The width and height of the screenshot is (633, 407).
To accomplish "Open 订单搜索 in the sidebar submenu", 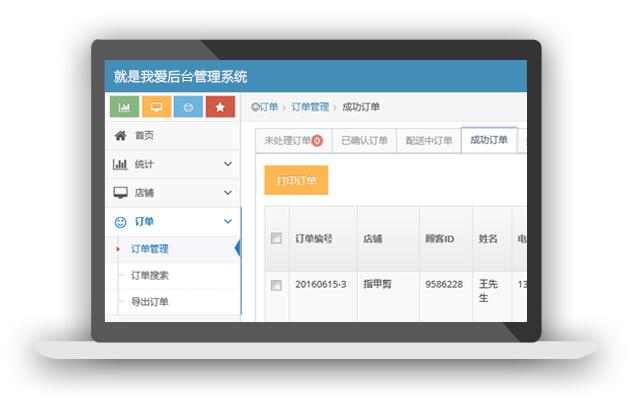I will click(x=150, y=275).
